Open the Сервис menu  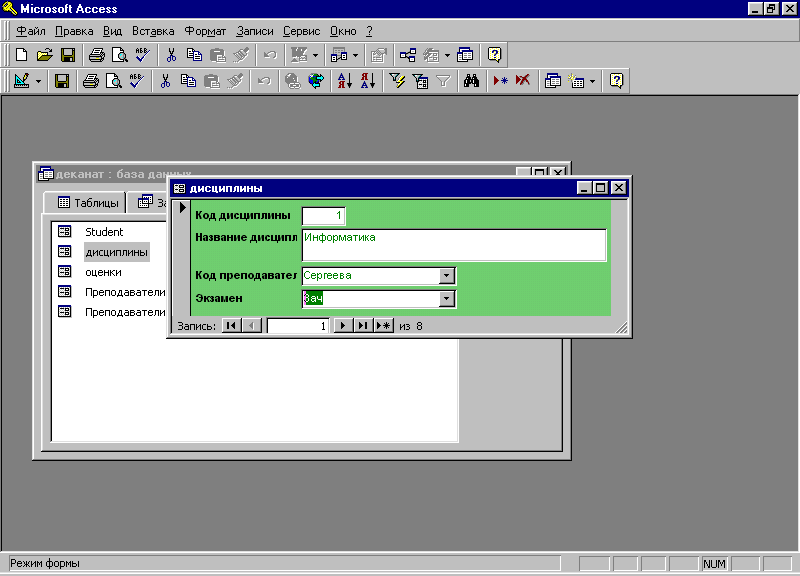pos(302,31)
